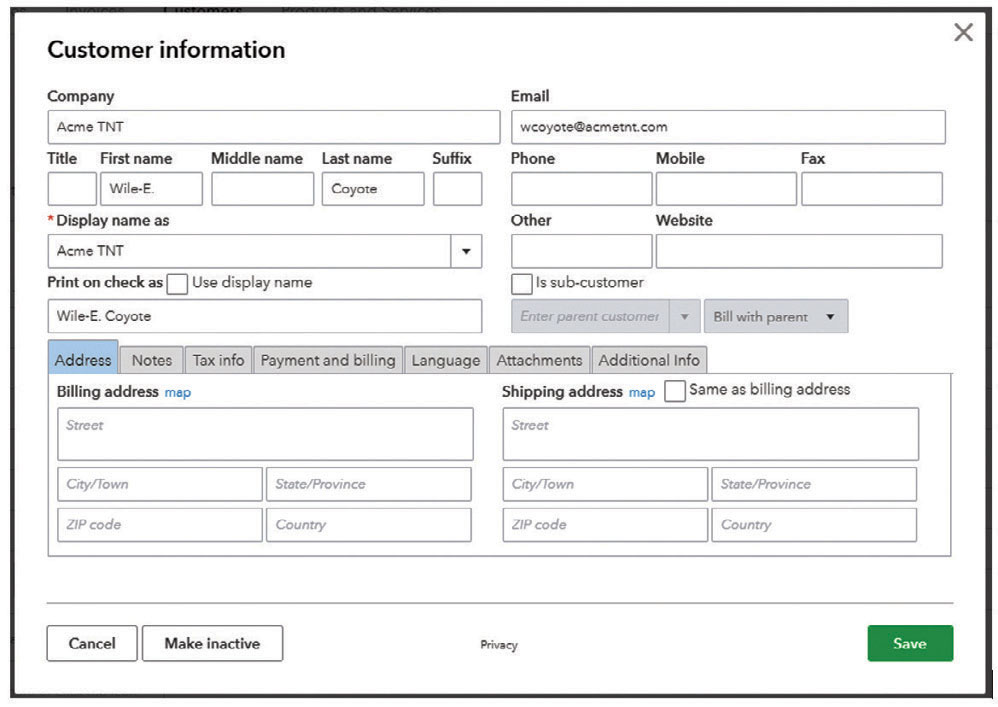The width and height of the screenshot is (998, 707).
Task: Go to the Attachments tab
Action: pyautogui.click(x=539, y=360)
